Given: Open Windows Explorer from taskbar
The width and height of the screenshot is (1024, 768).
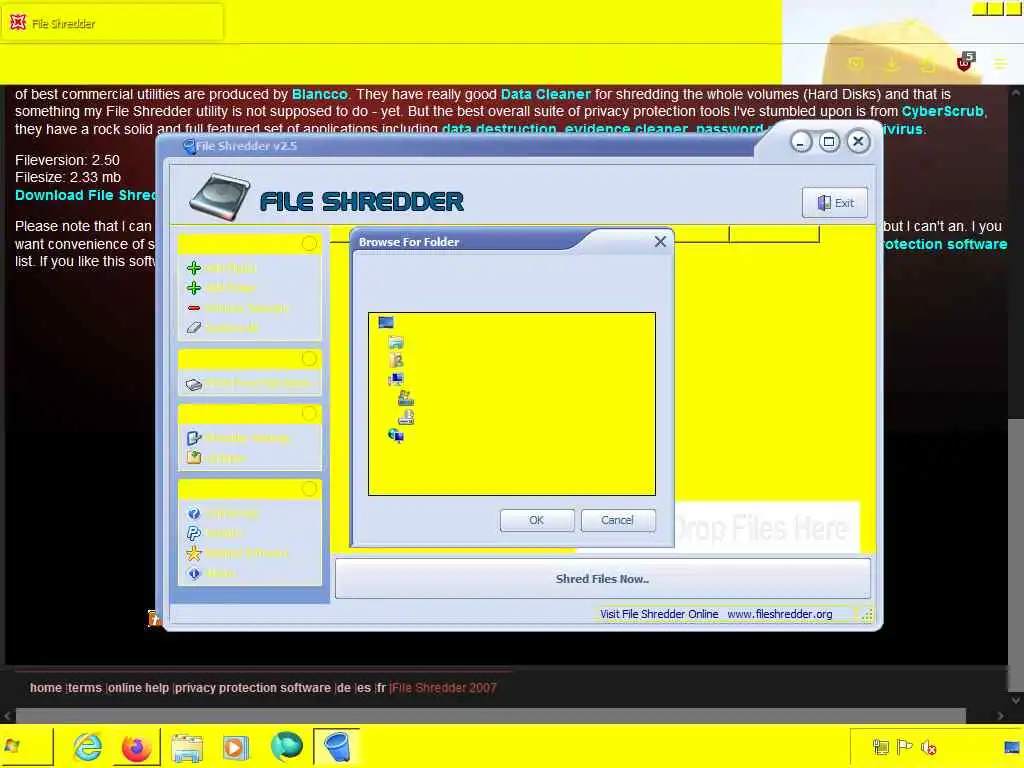Looking at the screenshot, I should (187, 747).
